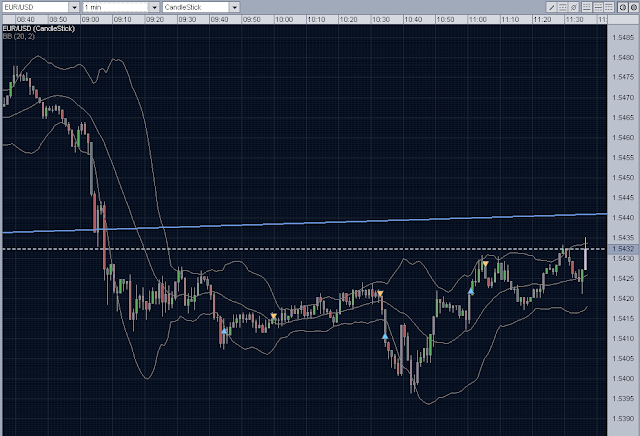
Task: Click the 1.5450 price axis label
Action: 623,178
